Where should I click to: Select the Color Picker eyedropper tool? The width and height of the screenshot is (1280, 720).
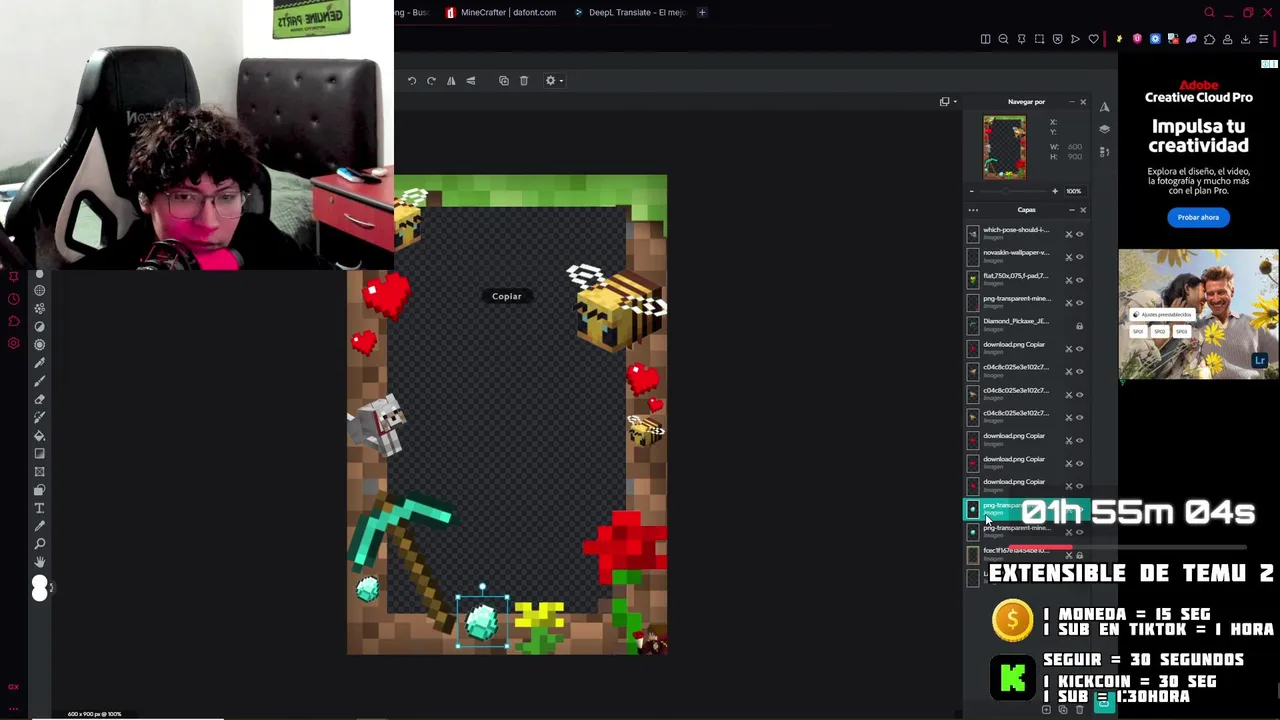(40, 525)
